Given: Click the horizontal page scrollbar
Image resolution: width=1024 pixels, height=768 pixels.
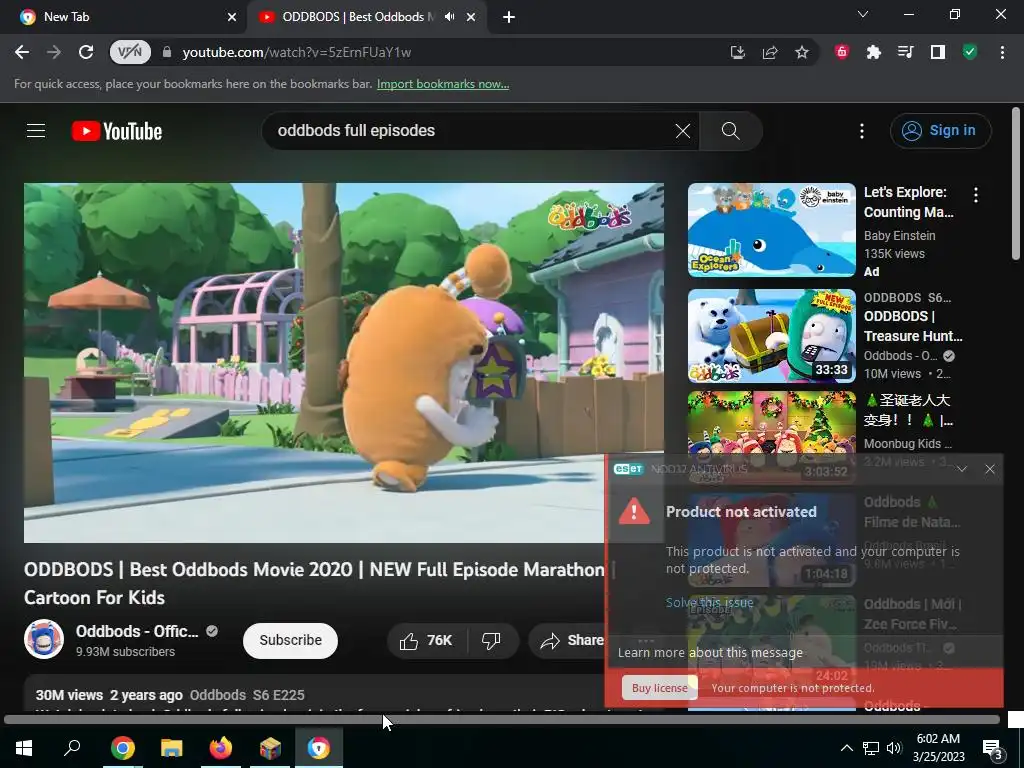Looking at the screenshot, I should (x=502, y=720).
